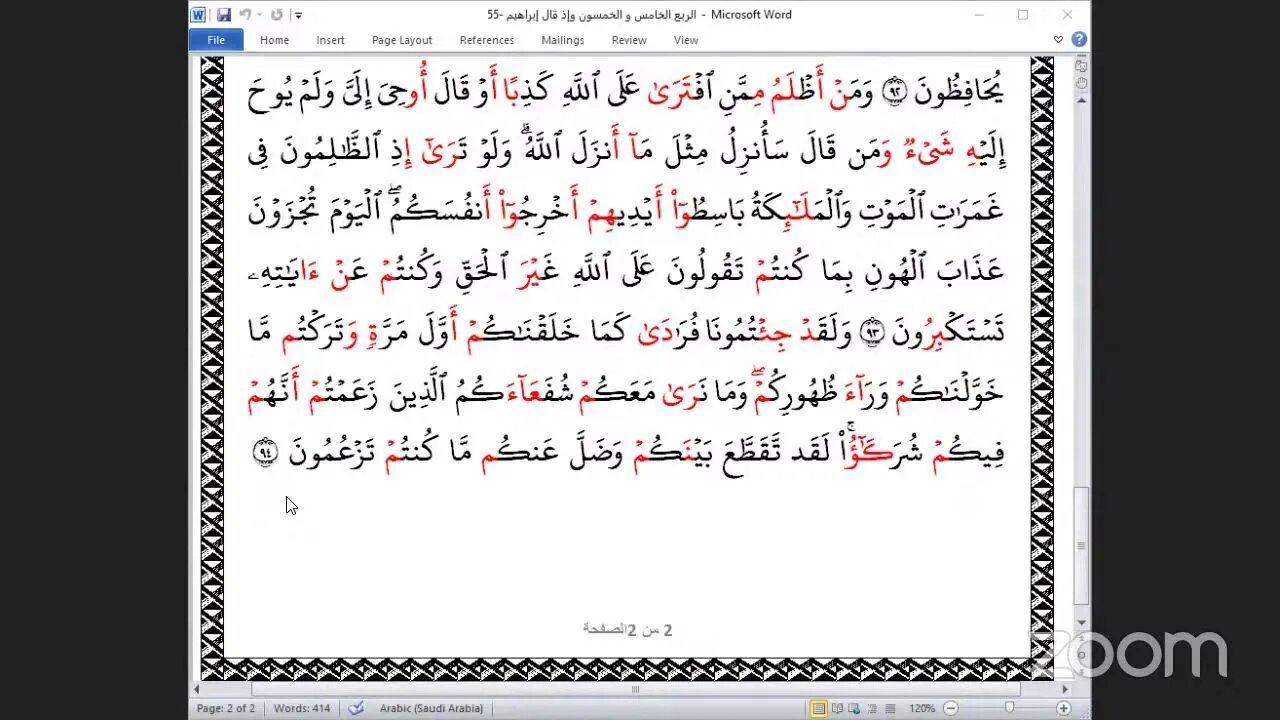Image resolution: width=1280 pixels, height=720 pixels.
Task: Open the Undo history dropdown arrow
Action: [x=259, y=15]
